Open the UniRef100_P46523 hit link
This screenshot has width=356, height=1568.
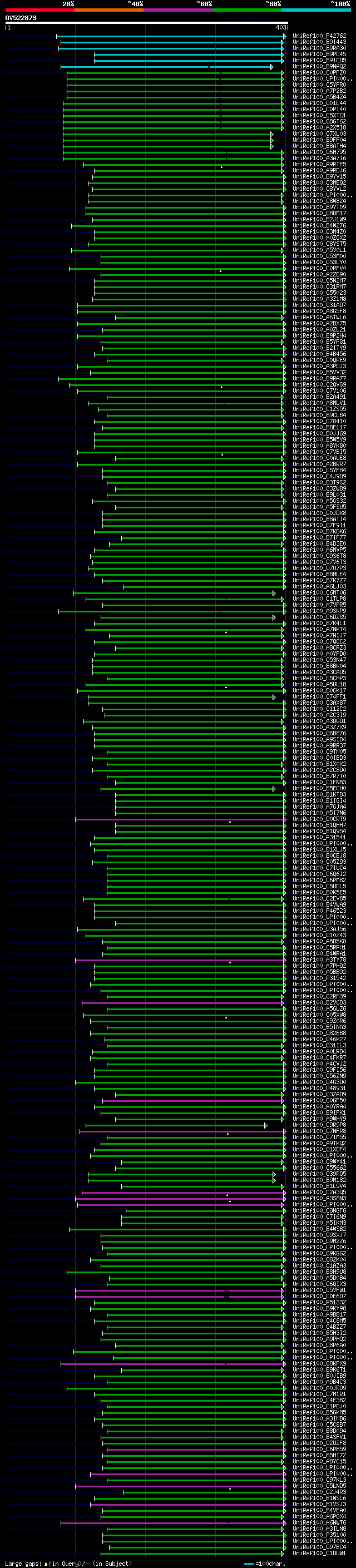pyautogui.click(x=319, y=911)
